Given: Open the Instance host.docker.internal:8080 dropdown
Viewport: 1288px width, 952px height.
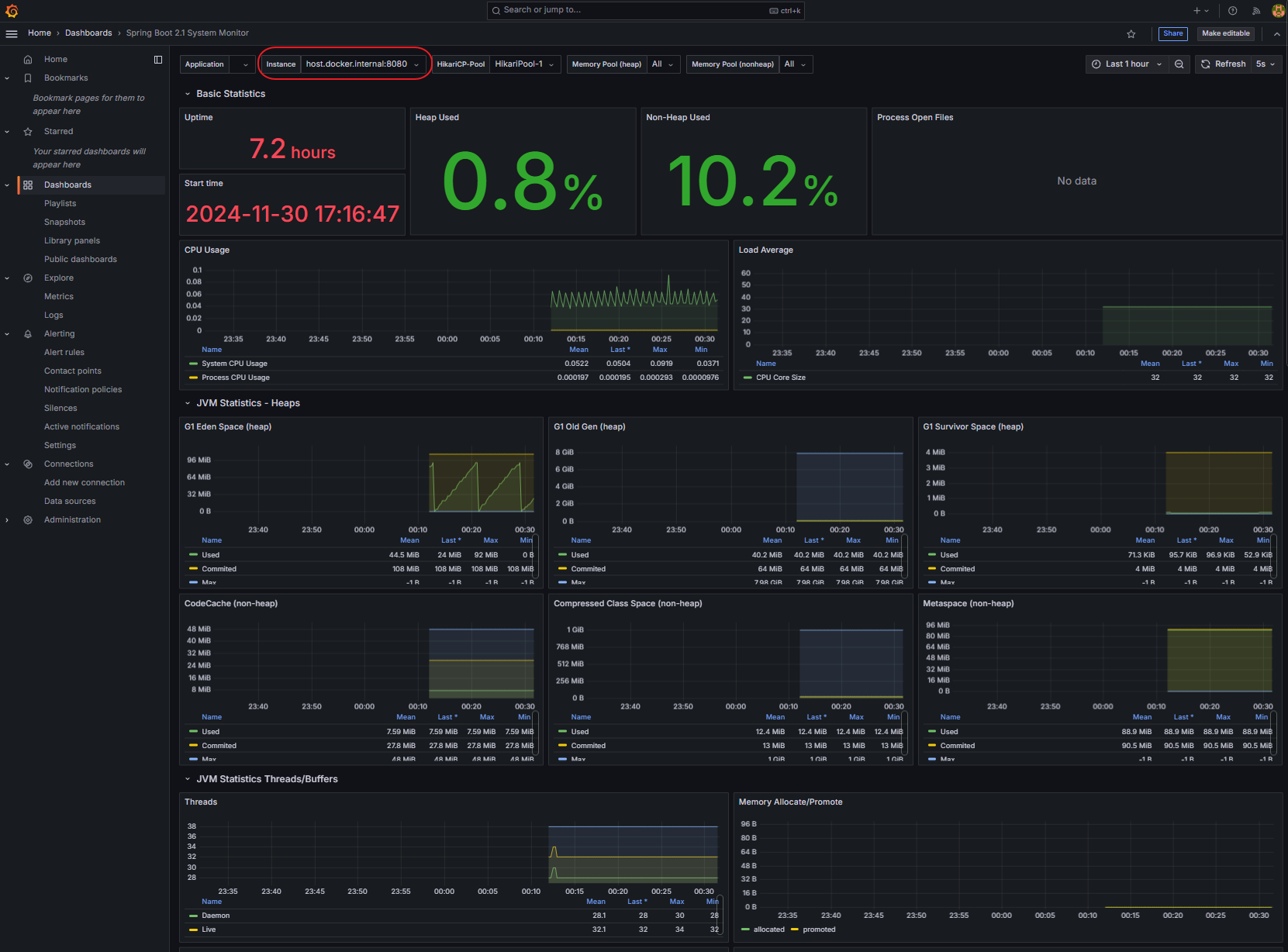Looking at the screenshot, I should (364, 64).
